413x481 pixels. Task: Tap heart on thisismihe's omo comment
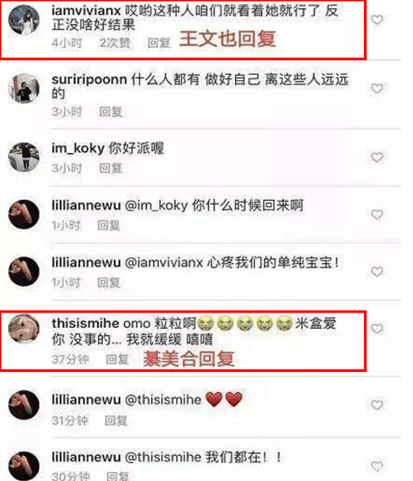[x=377, y=329]
